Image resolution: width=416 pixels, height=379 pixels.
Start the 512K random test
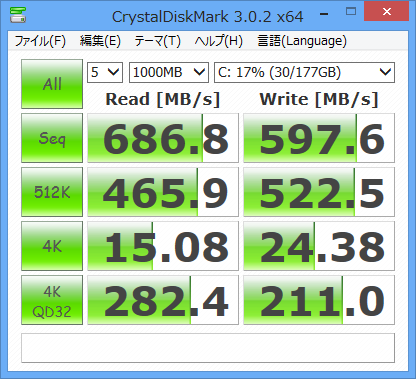(52, 192)
